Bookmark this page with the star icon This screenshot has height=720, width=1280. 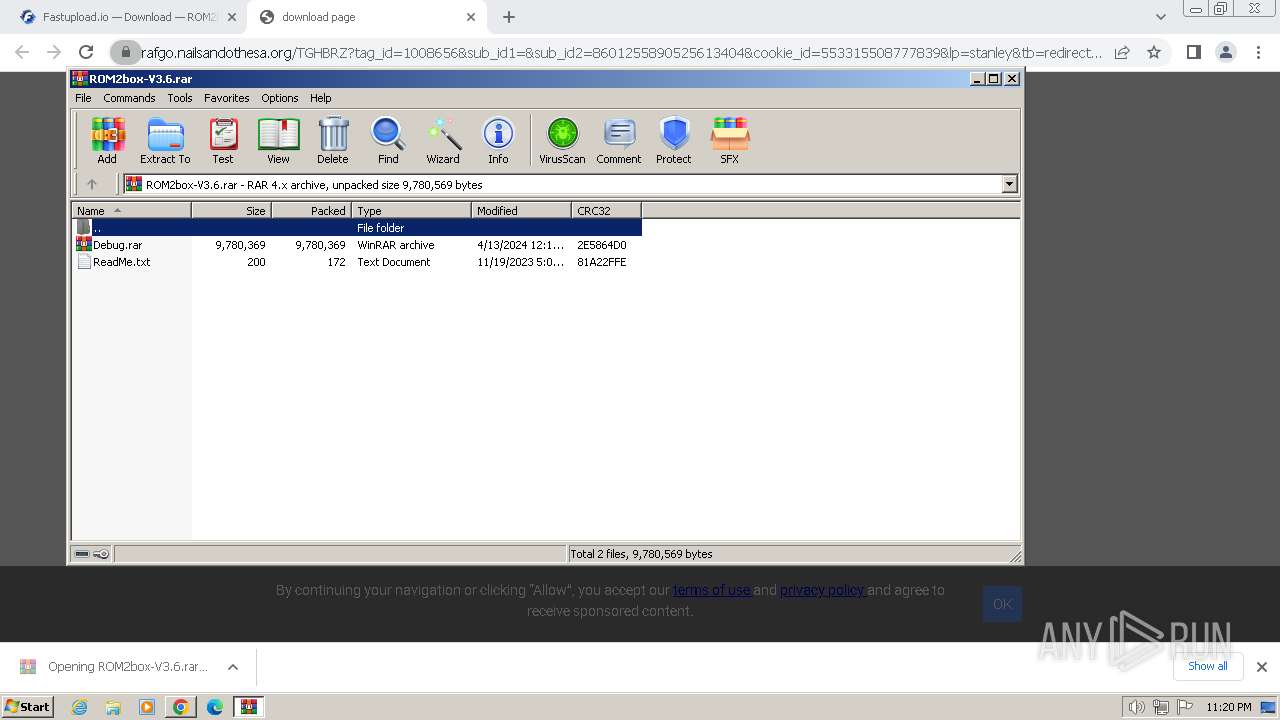coord(1154,52)
